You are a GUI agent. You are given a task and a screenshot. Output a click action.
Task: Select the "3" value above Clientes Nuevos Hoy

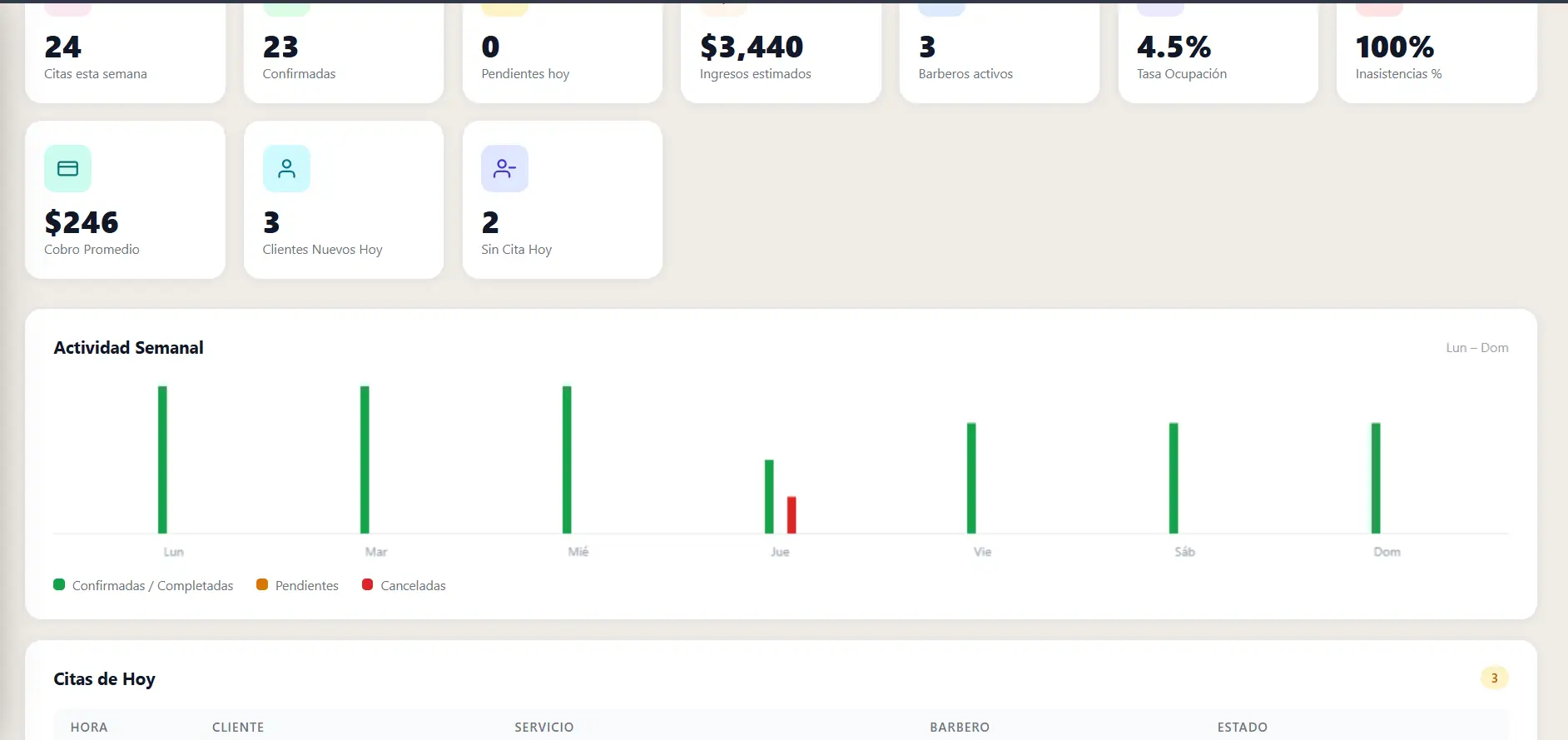[271, 223]
